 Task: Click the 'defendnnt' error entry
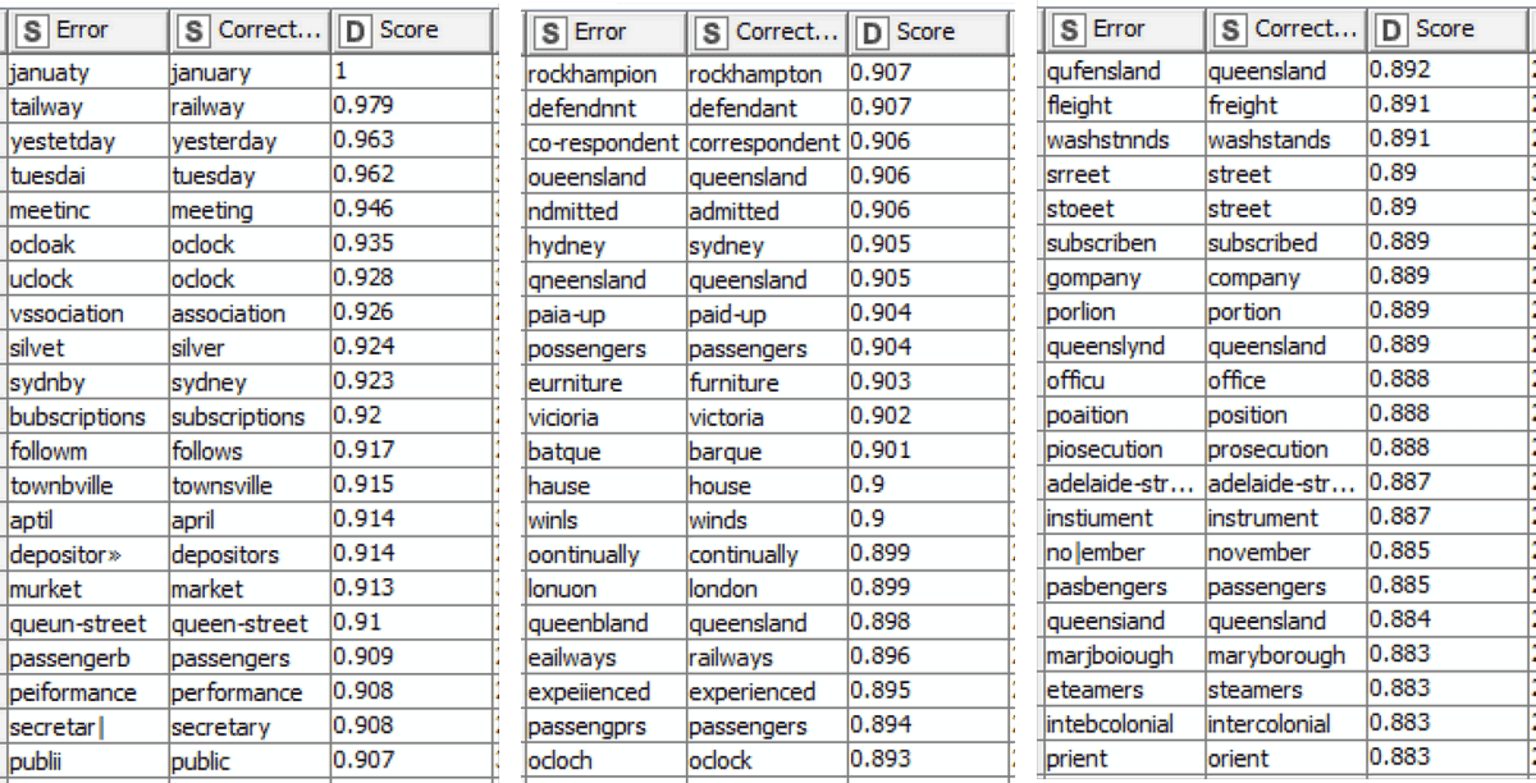tap(605, 107)
